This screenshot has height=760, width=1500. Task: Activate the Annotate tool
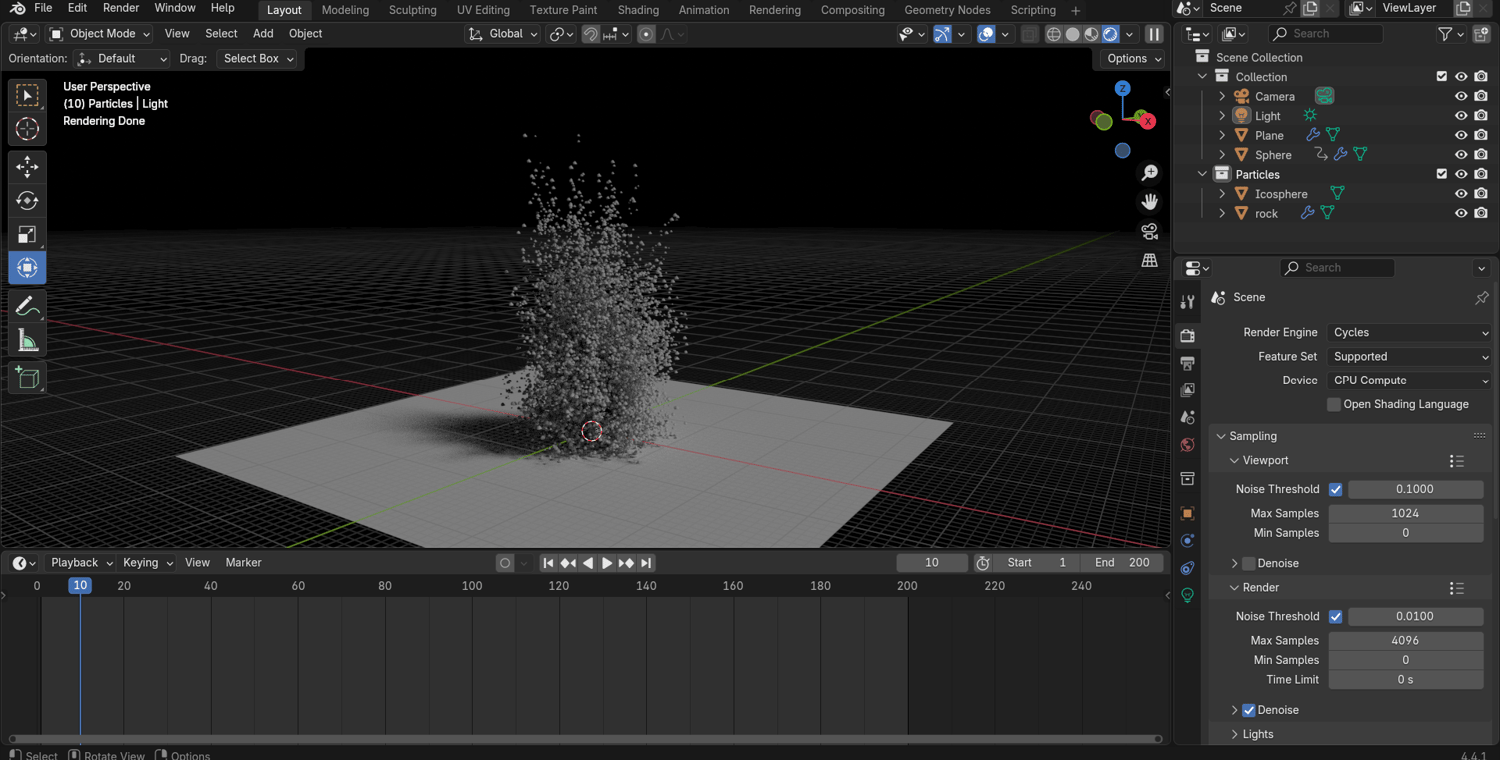click(x=27, y=306)
